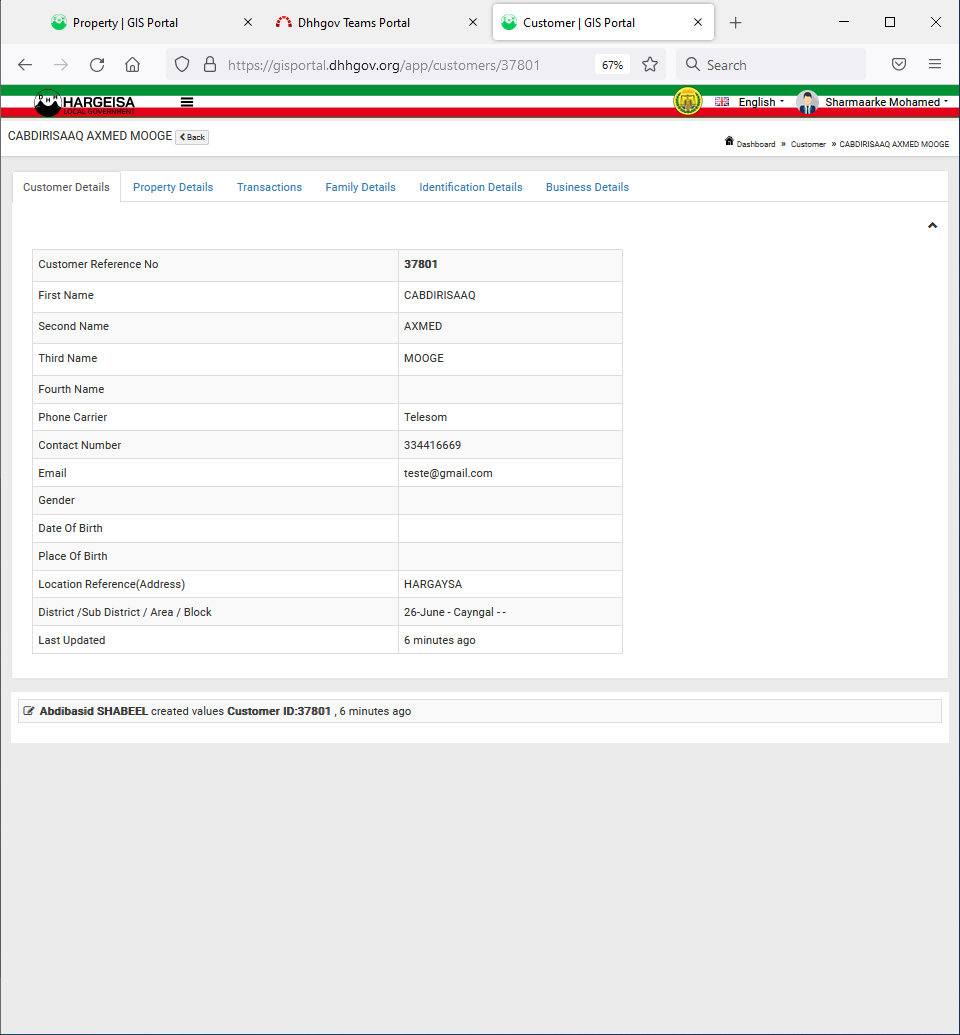Toggle the sidebar hamburger menu
The image size is (960, 1035).
tap(187, 102)
